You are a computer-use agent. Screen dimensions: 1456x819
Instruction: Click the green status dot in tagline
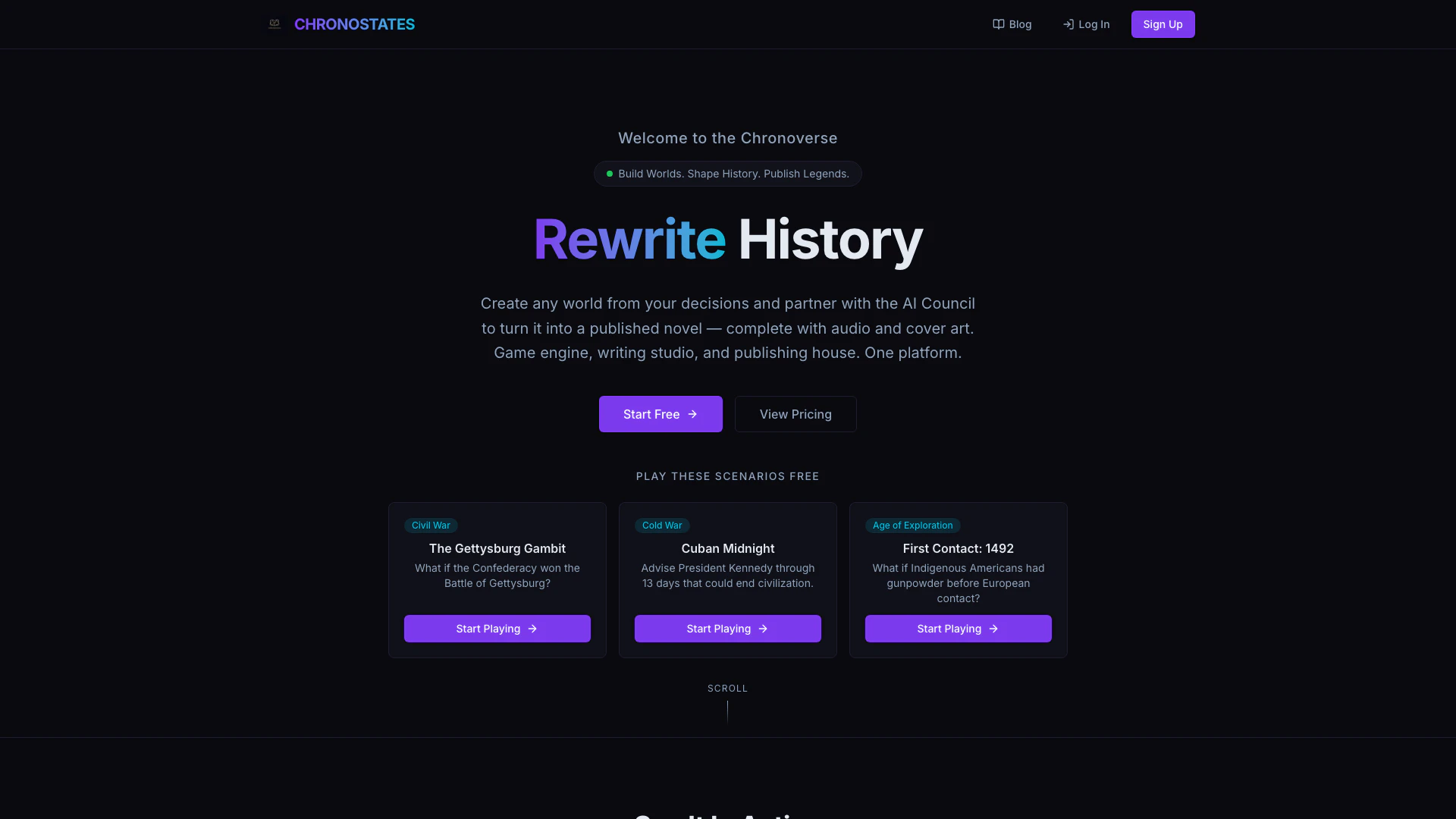coord(610,174)
